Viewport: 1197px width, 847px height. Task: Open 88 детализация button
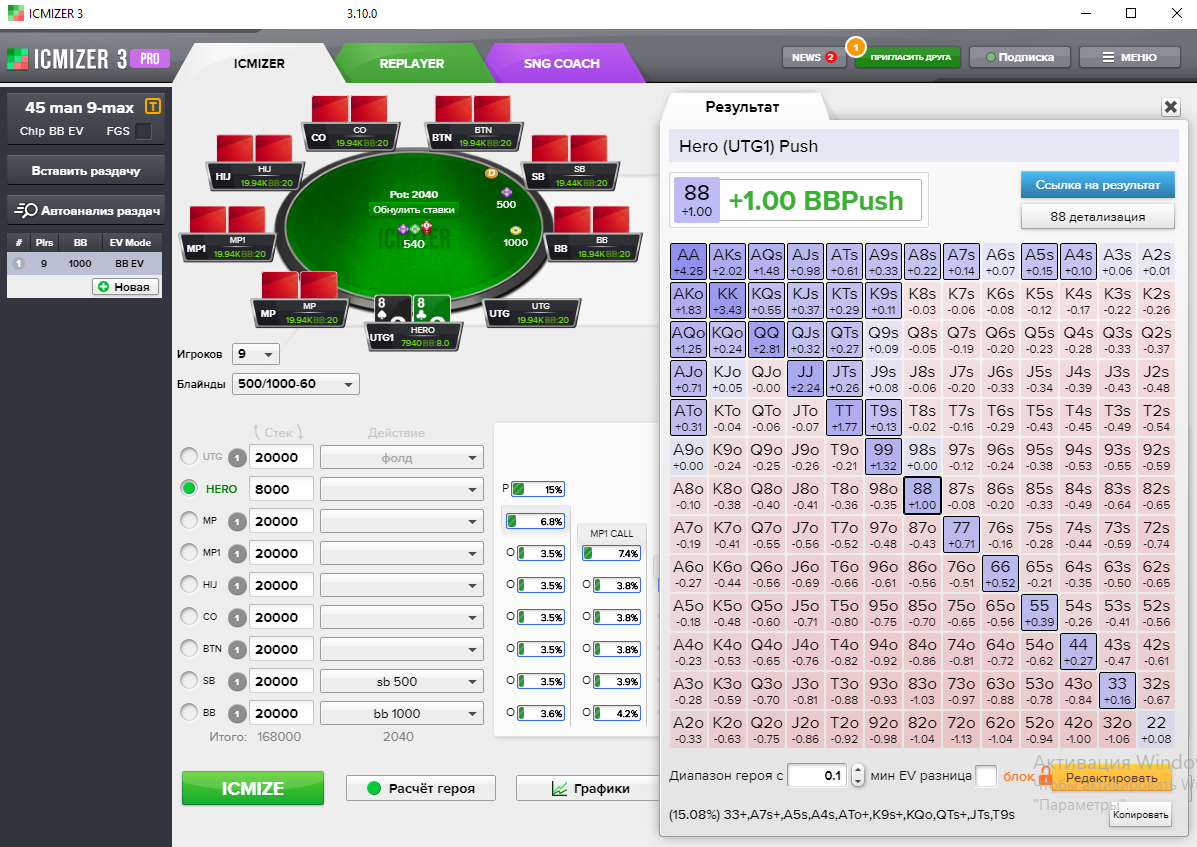tap(1097, 216)
